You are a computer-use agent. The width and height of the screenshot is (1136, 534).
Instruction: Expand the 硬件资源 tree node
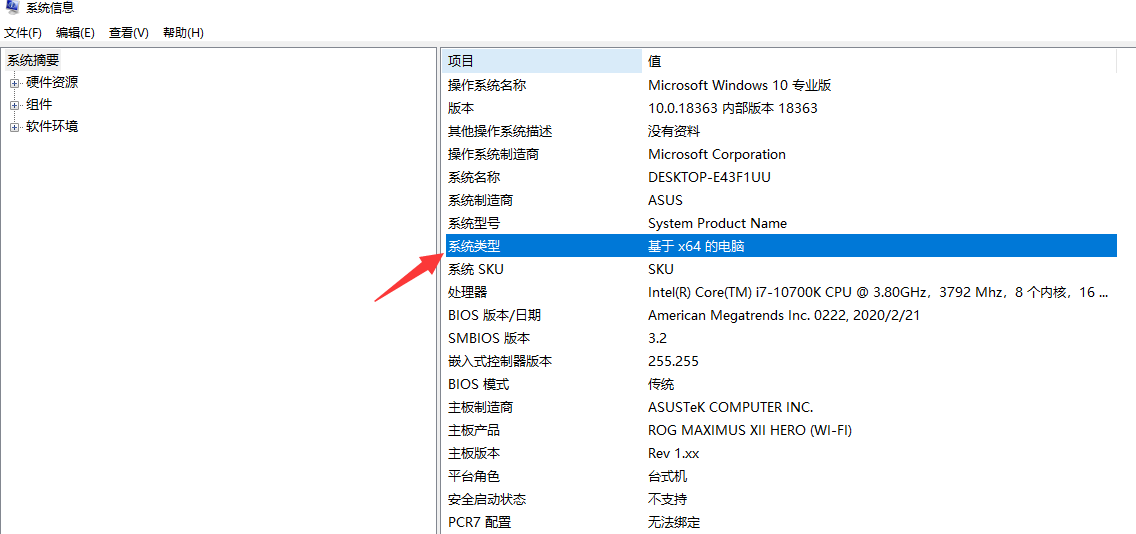coord(14,83)
